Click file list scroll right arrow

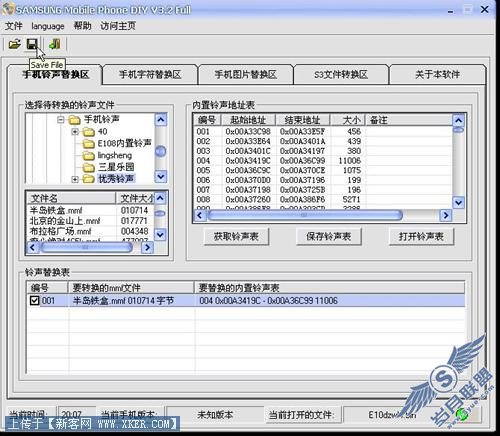147,247
